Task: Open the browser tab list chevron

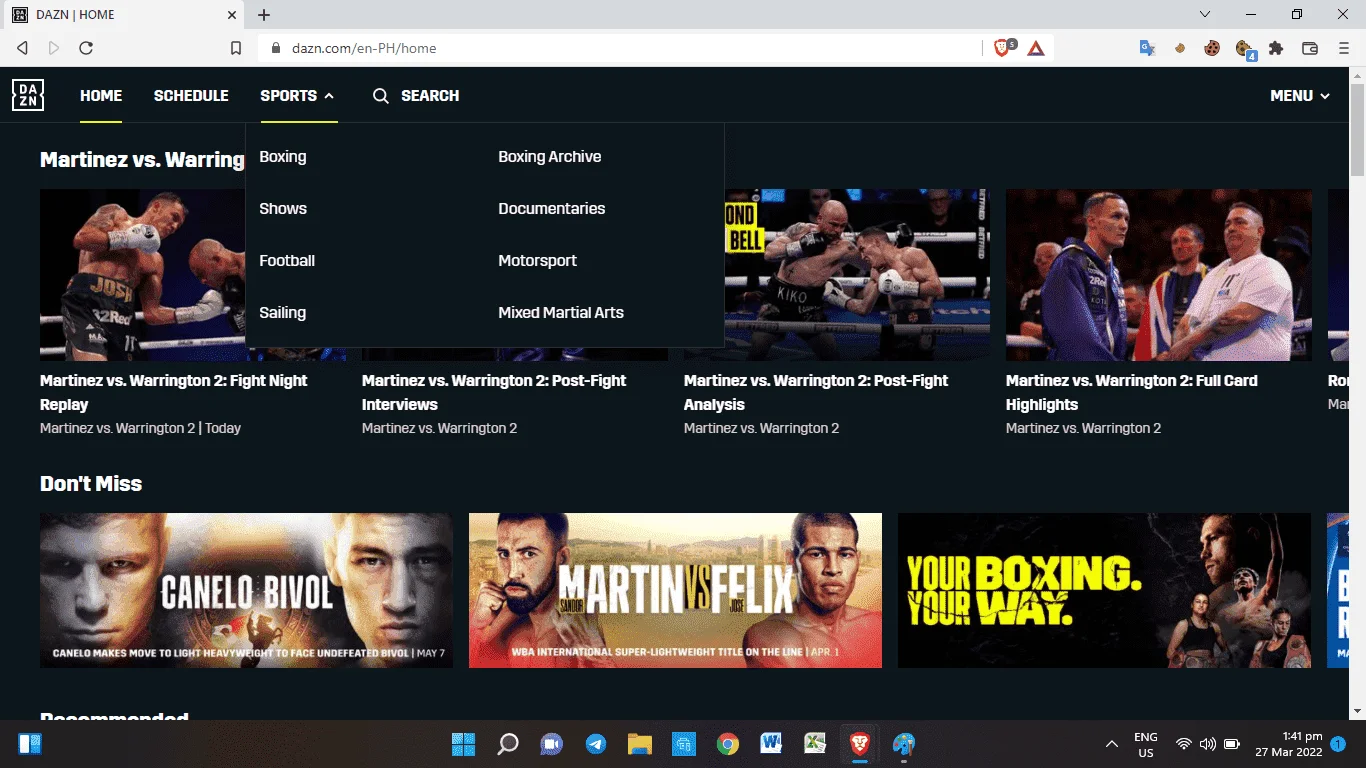Action: (1205, 15)
